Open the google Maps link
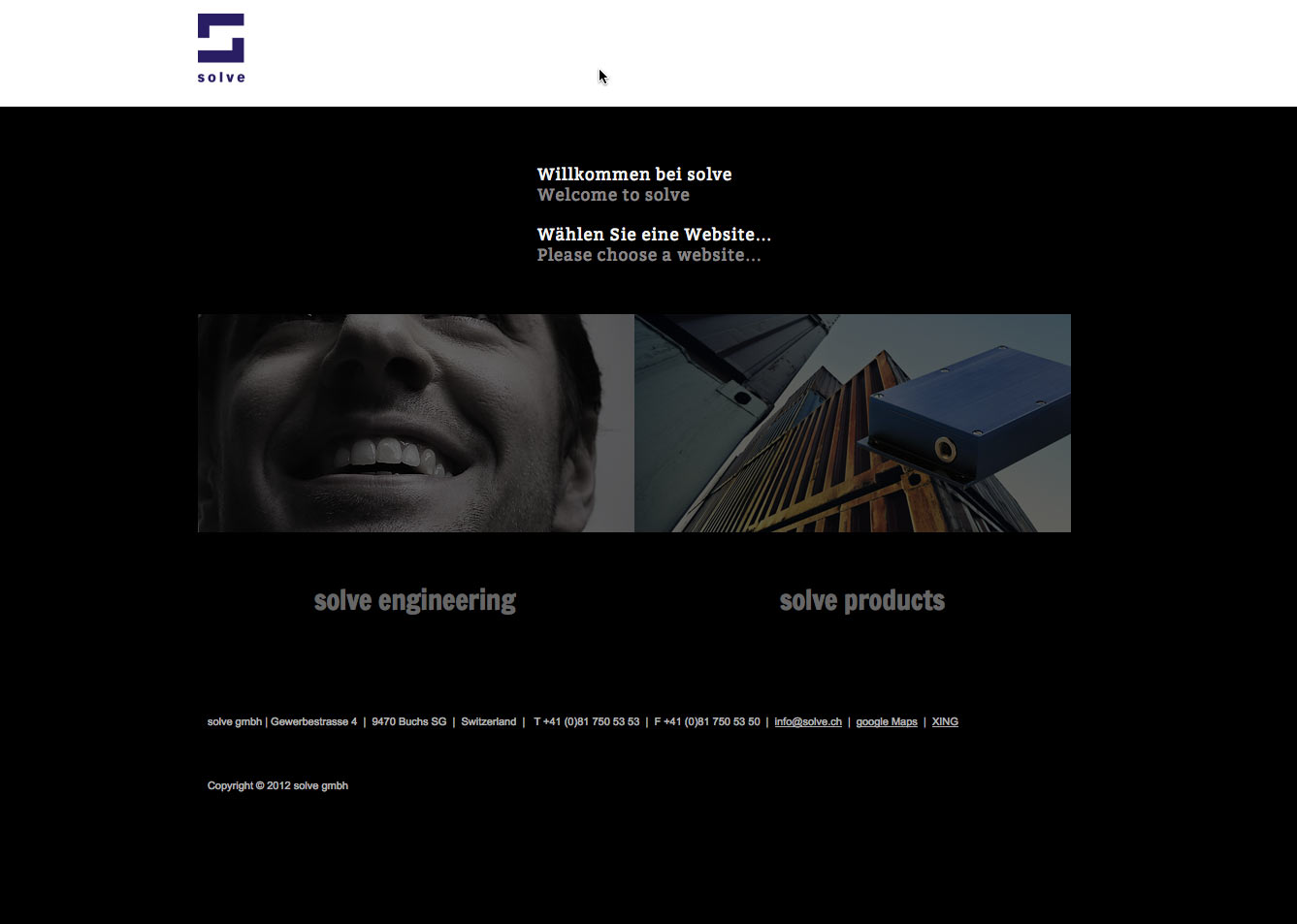The image size is (1297, 924). pos(887,721)
